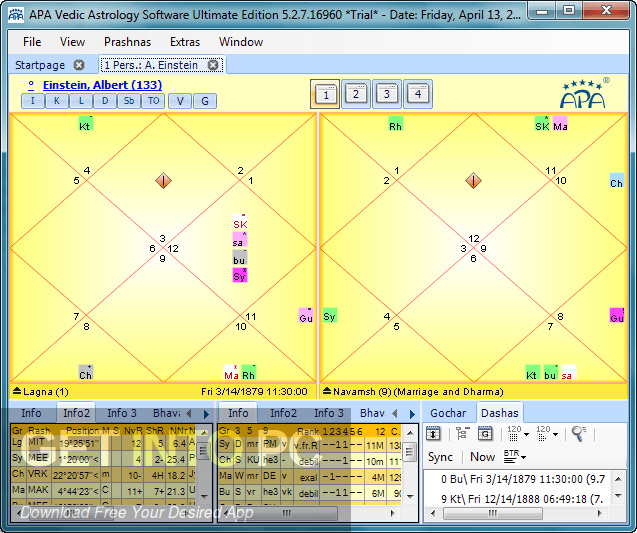
Task: Click the green Kt marker in Navamsh chart
Action: 533,373
